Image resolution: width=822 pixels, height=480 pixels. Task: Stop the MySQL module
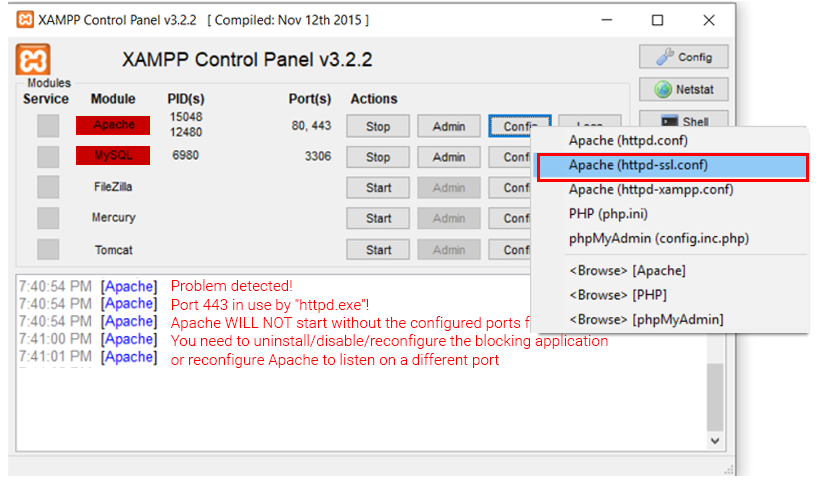pyautogui.click(x=378, y=157)
